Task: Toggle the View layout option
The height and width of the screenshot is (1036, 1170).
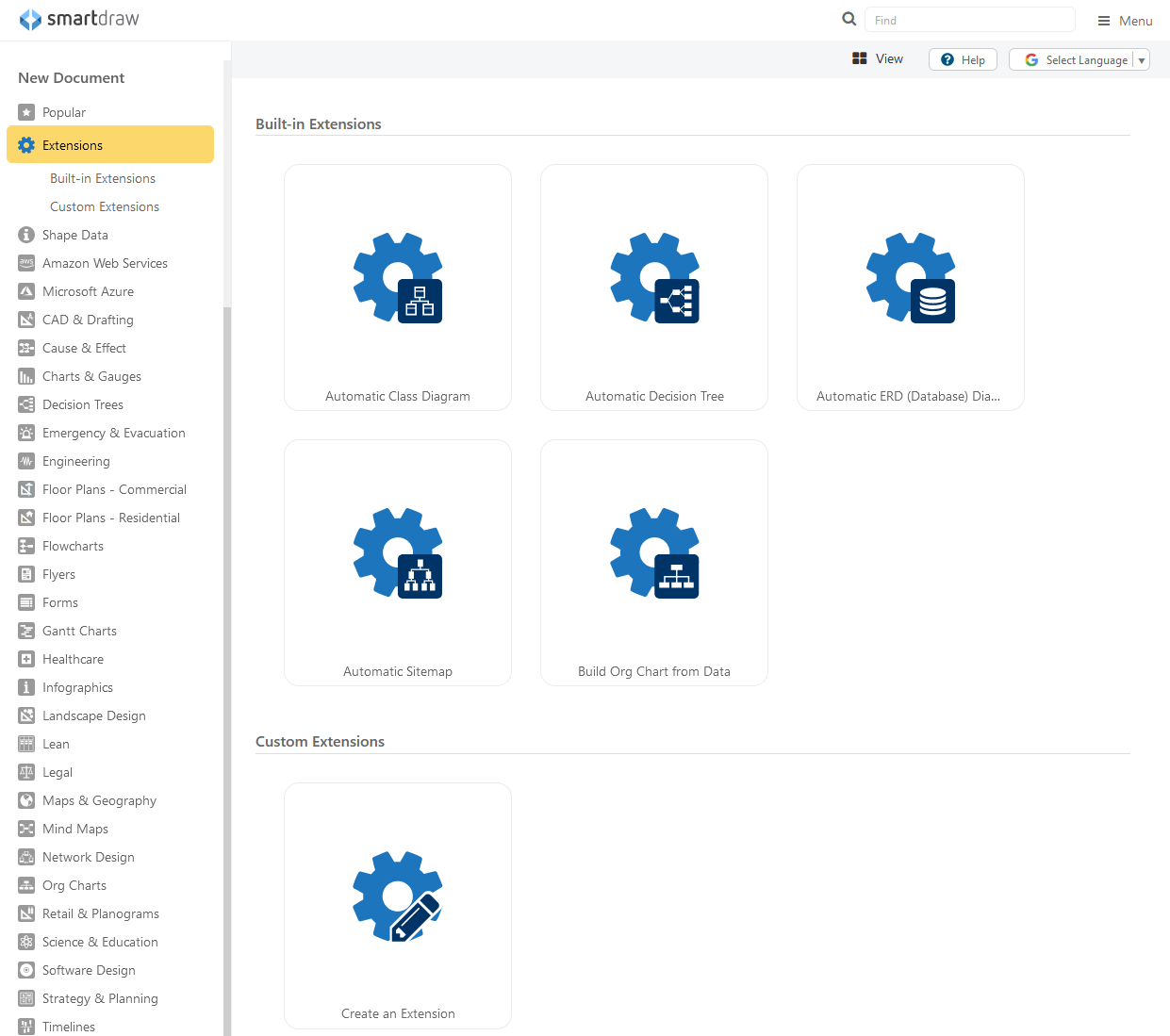Action: pos(878,58)
